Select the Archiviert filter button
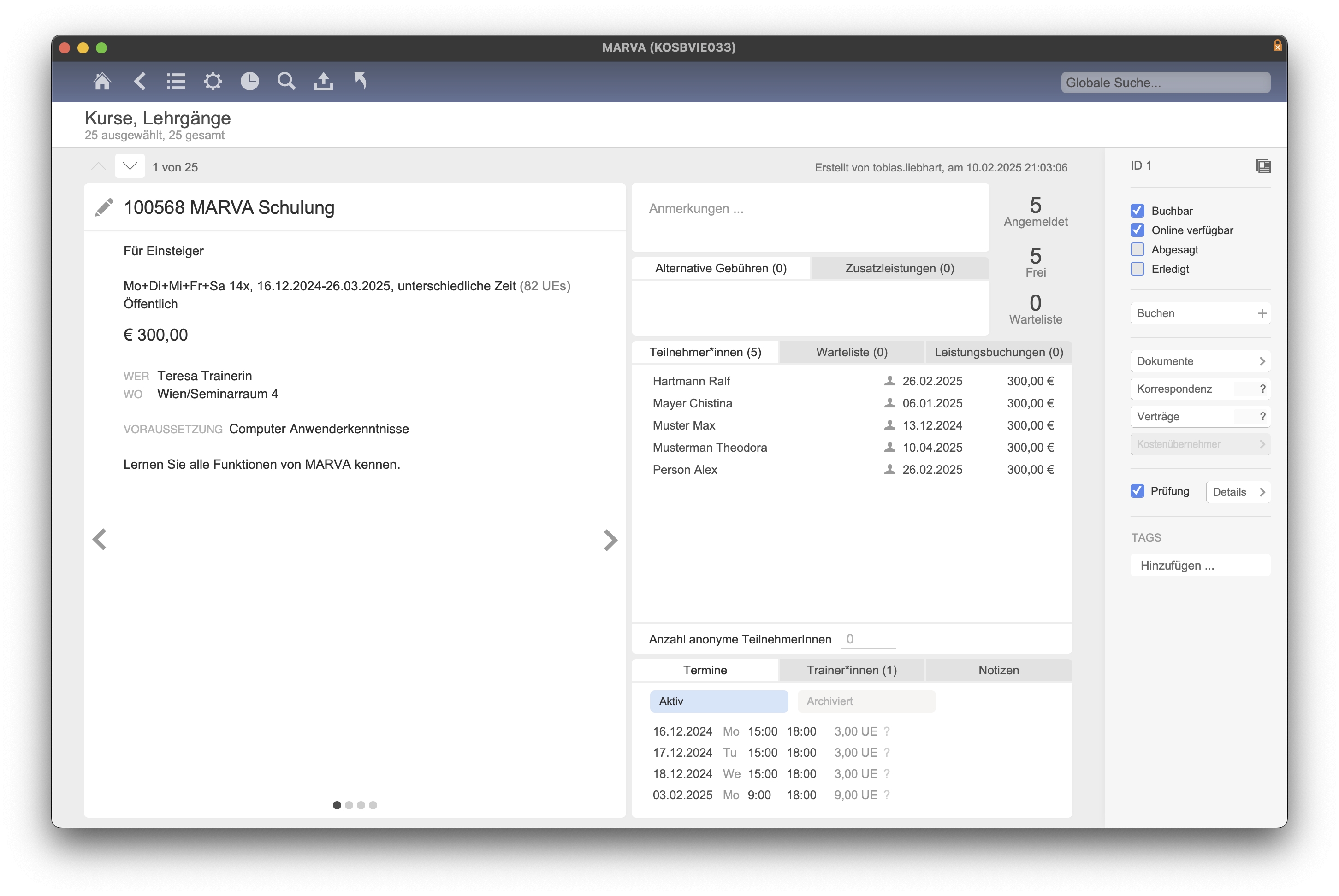Image resolution: width=1339 pixels, height=896 pixels. tap(866, 701)
